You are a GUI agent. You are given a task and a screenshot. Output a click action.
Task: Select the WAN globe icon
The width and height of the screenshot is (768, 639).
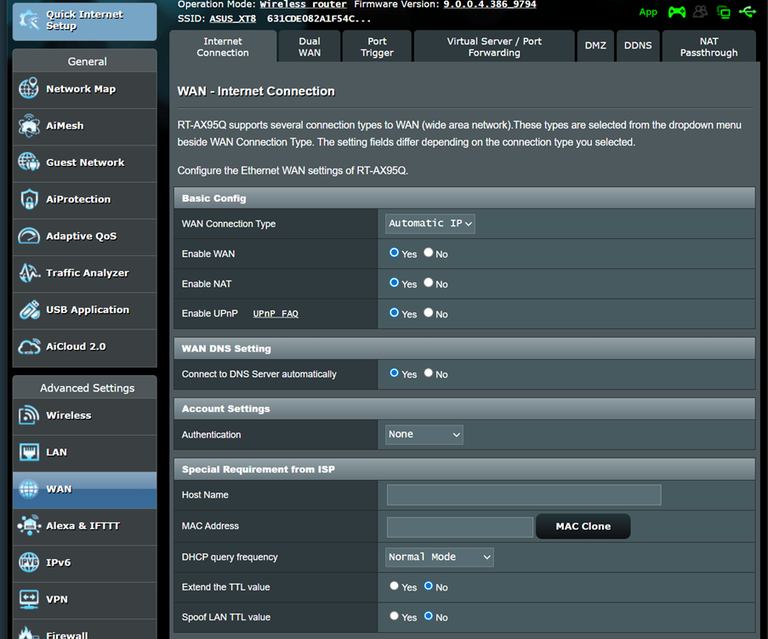(x=28, y=489)
